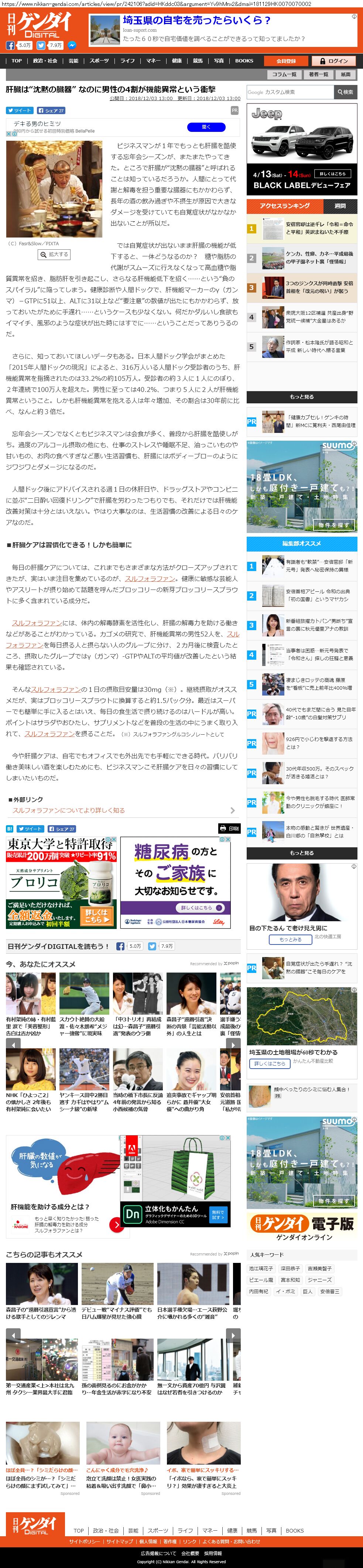Click the login button with lock icon
This screenshot has height=1568, width=363.
pos(334,61)
